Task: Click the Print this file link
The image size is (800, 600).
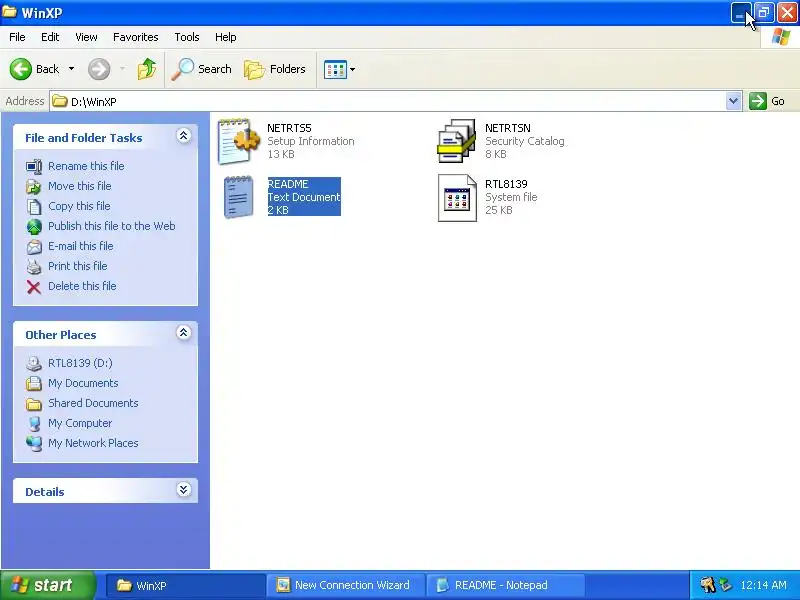Action: point(78,266)
